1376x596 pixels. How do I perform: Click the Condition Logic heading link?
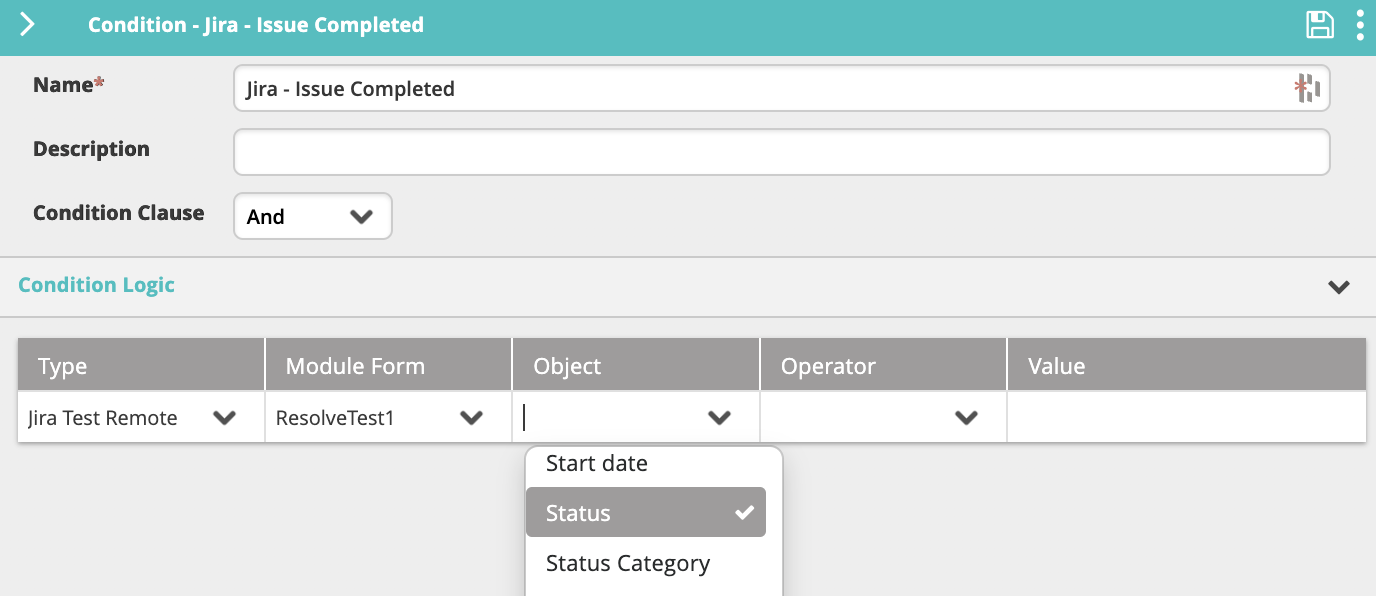[x=97, y=285]
